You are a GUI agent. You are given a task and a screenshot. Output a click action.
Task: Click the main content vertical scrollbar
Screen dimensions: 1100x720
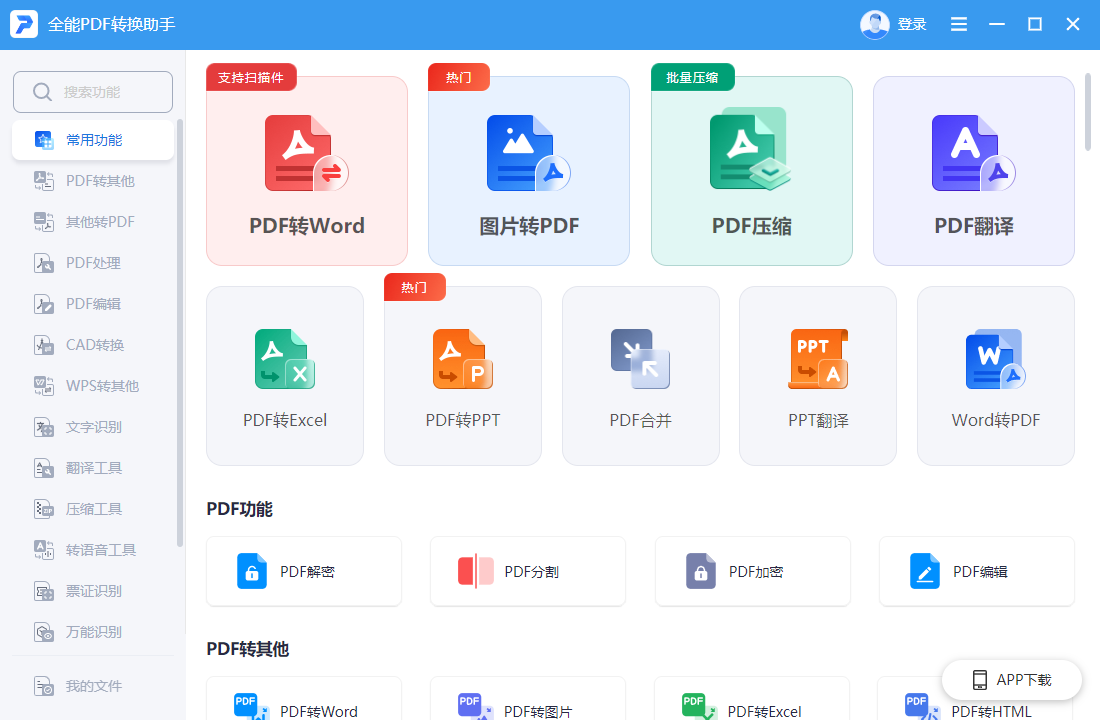click(x=1088, y=112)
